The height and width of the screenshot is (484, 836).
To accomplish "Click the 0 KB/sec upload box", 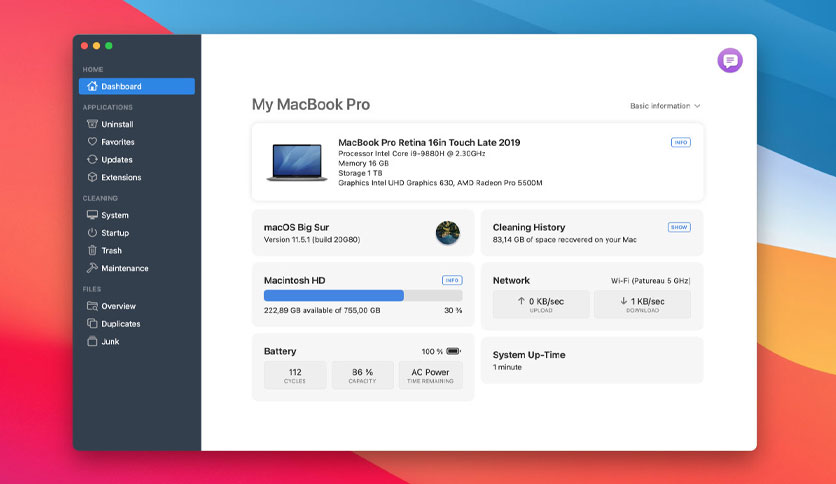I will pyautogui.click(x=541, y=304).
